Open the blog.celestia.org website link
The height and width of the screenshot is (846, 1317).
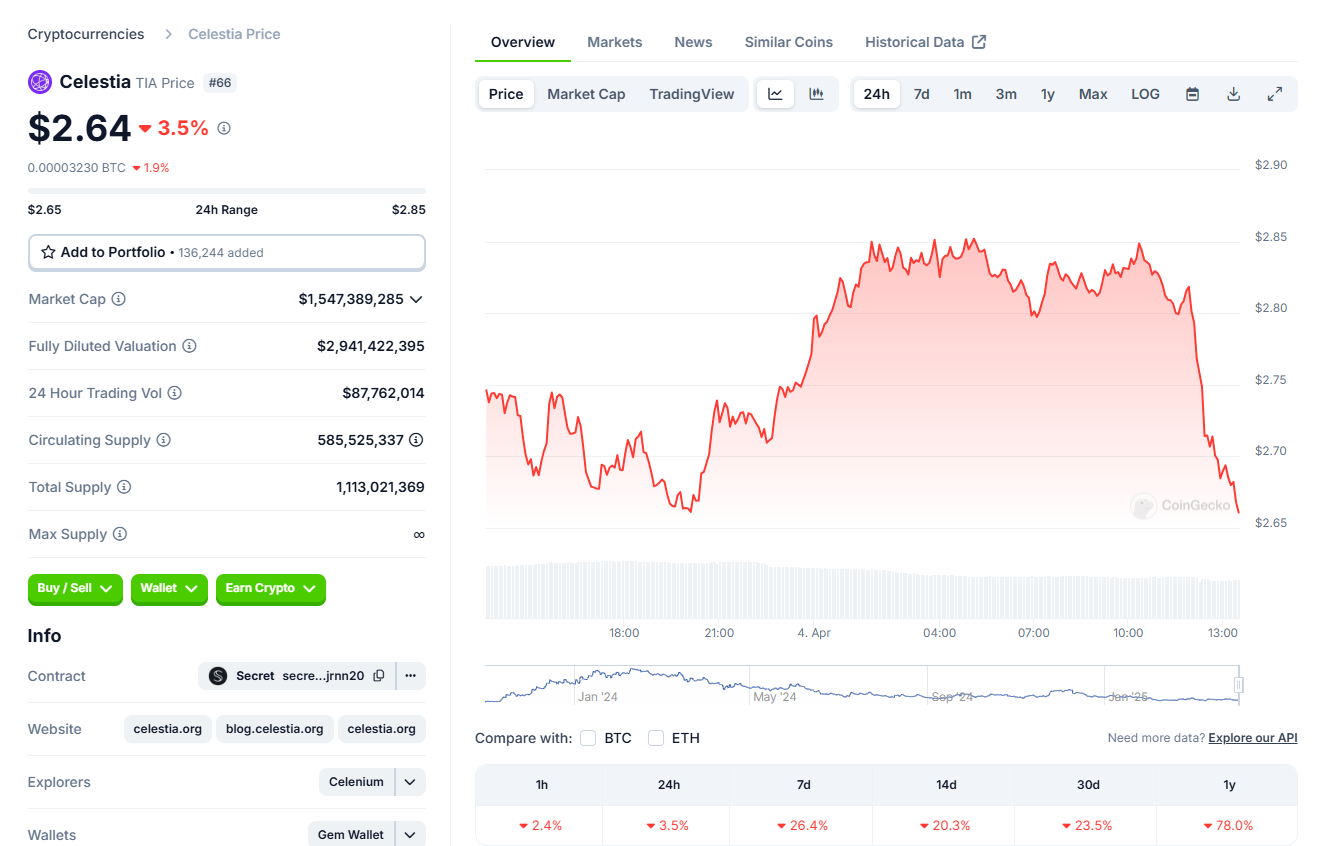275,729
